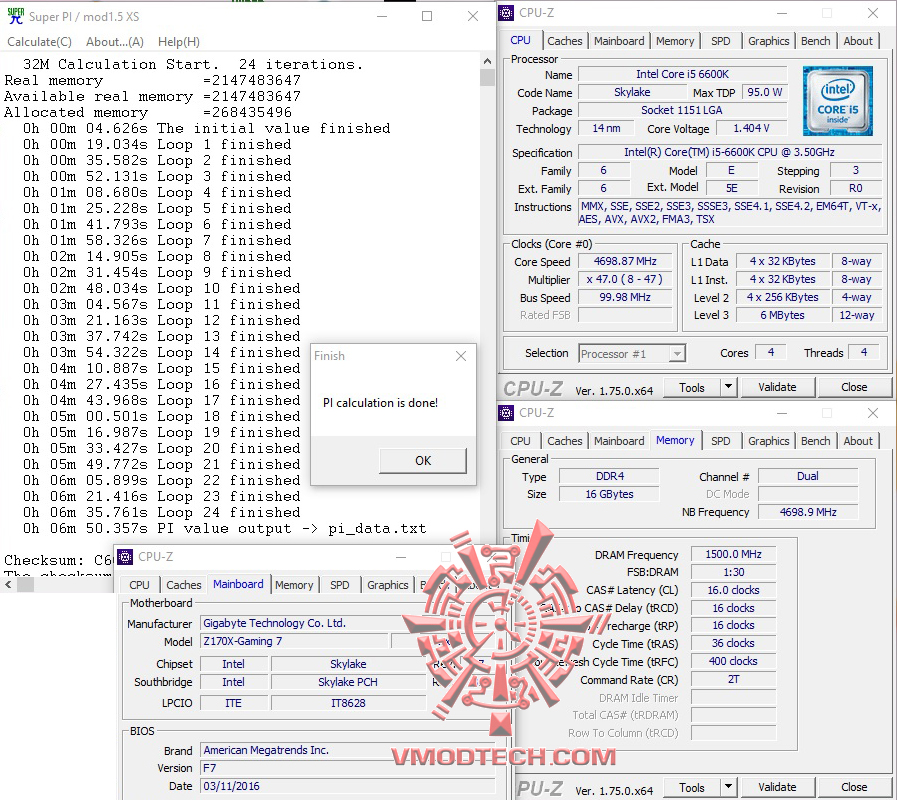
Task: Maximize the Super PI window
Action: pos(427,16)
